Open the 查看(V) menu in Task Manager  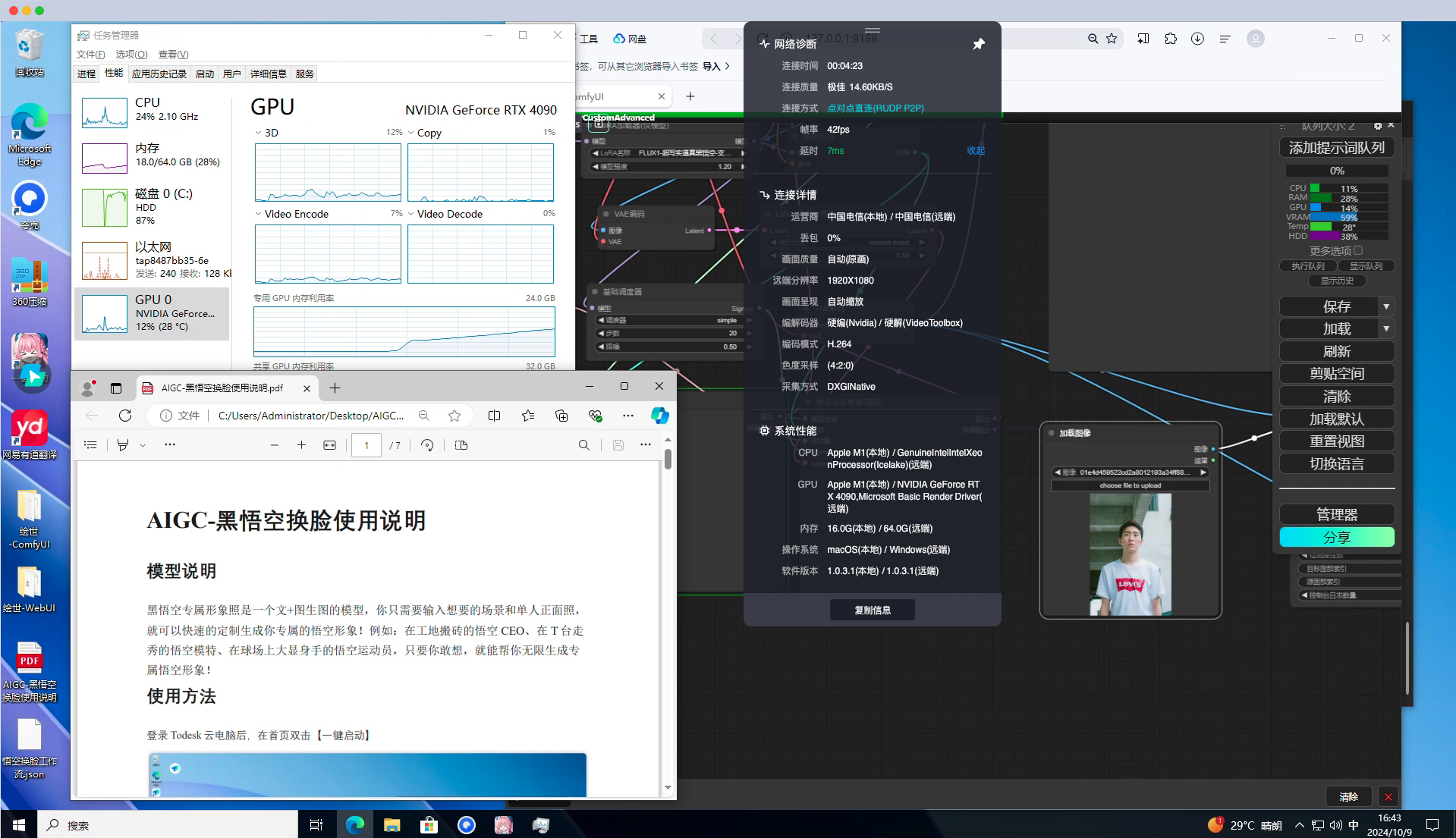pyautogui.click(x=173, y=54)
